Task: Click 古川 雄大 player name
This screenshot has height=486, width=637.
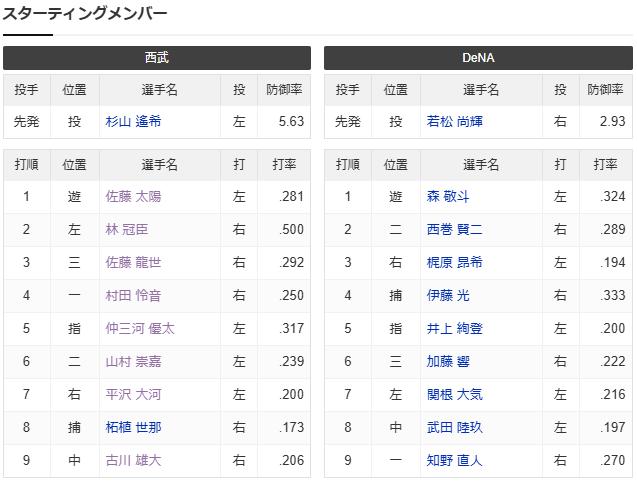Action: tap(133, 460)
